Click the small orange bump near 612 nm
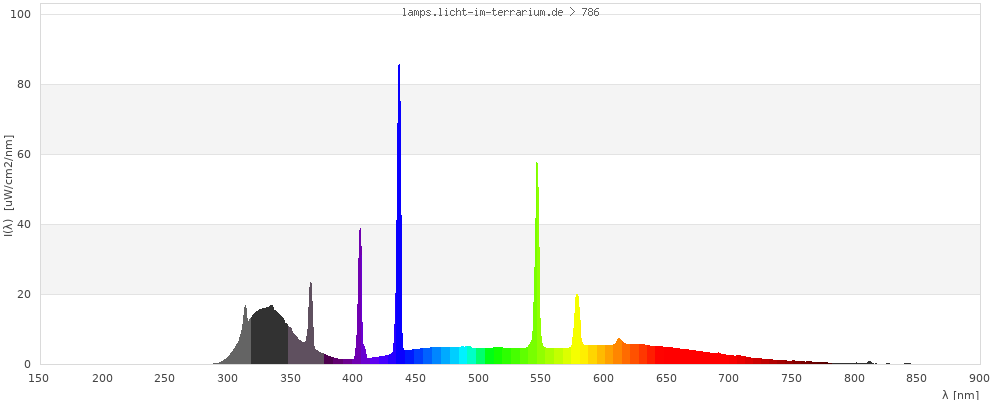This screenshot has width=1000, height=400. click(619, 352)
